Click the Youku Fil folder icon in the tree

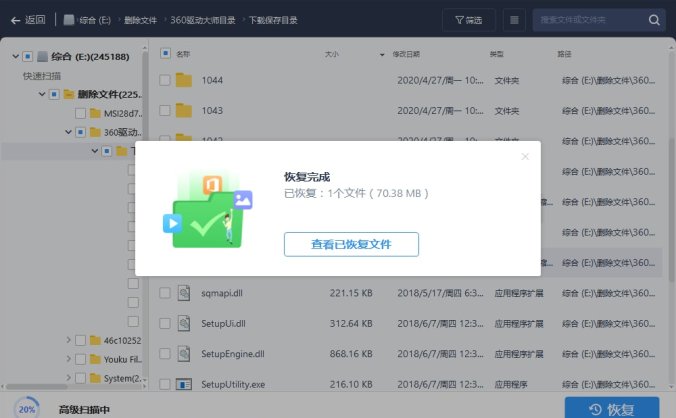pyautogui.click(x=95, y=359)
